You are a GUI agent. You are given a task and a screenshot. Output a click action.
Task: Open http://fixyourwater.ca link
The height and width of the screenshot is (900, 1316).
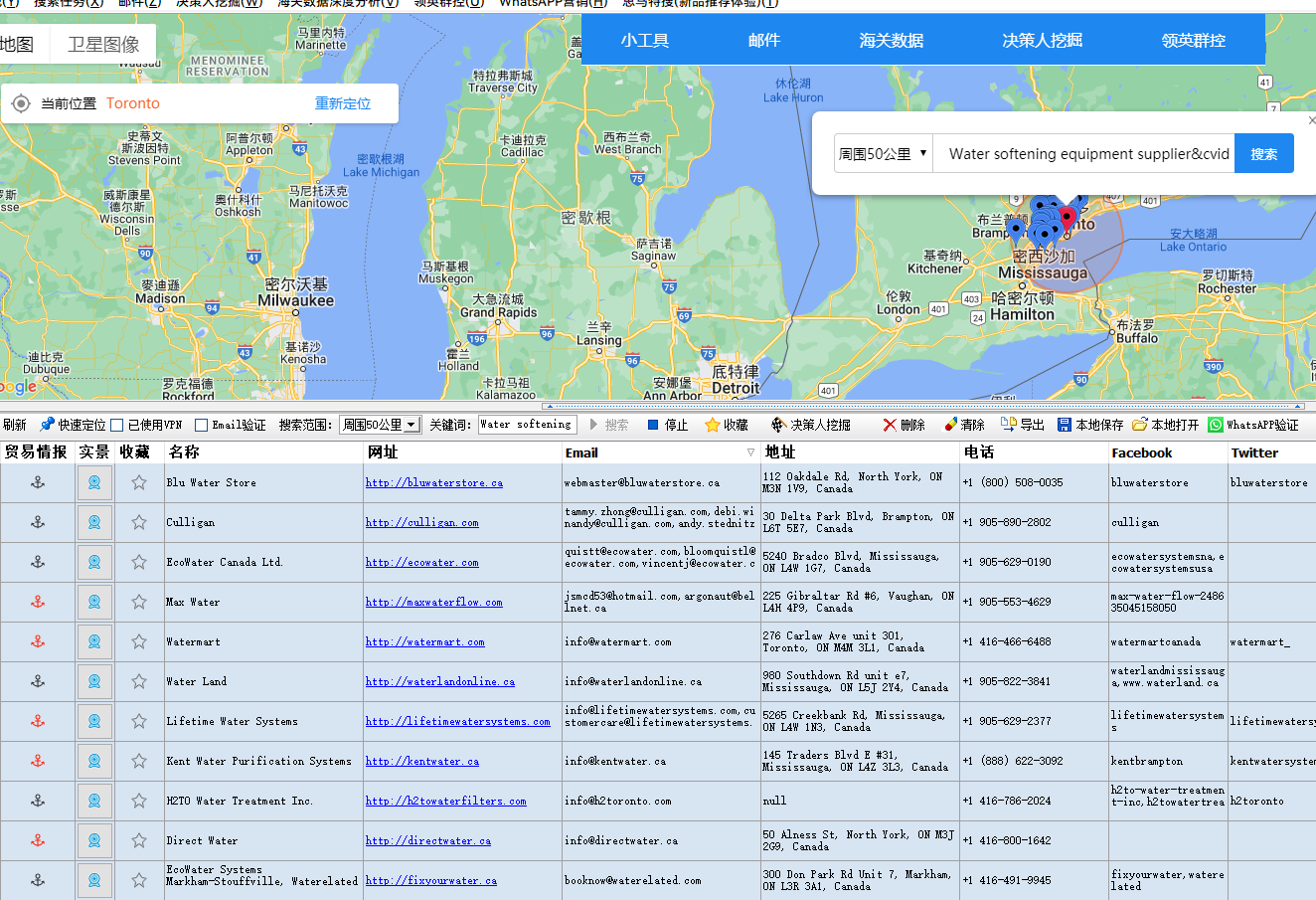(x=431, y=880)
